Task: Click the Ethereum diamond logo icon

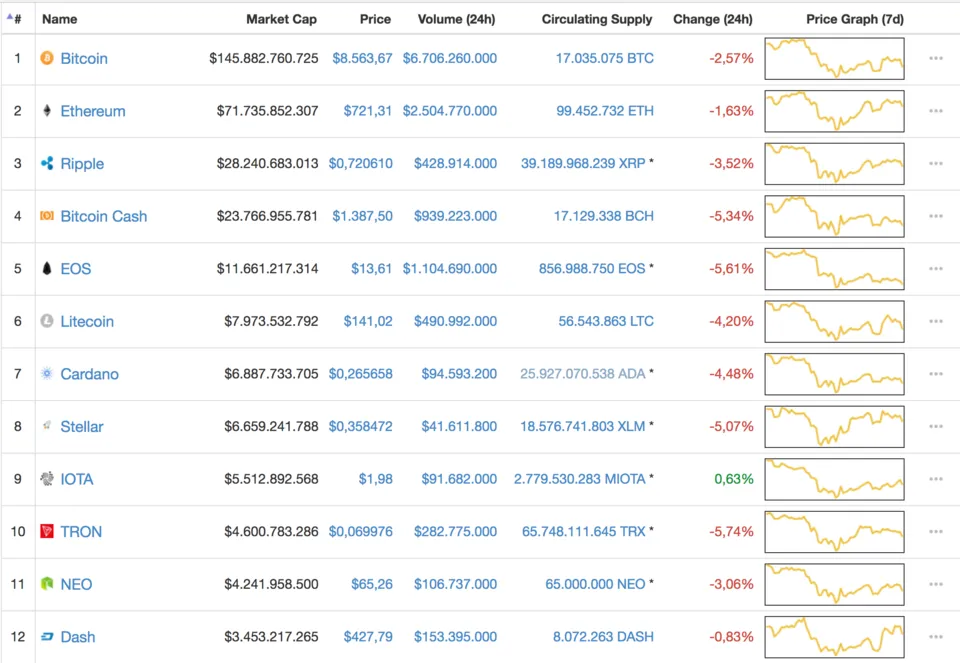Action: [47, 111]
